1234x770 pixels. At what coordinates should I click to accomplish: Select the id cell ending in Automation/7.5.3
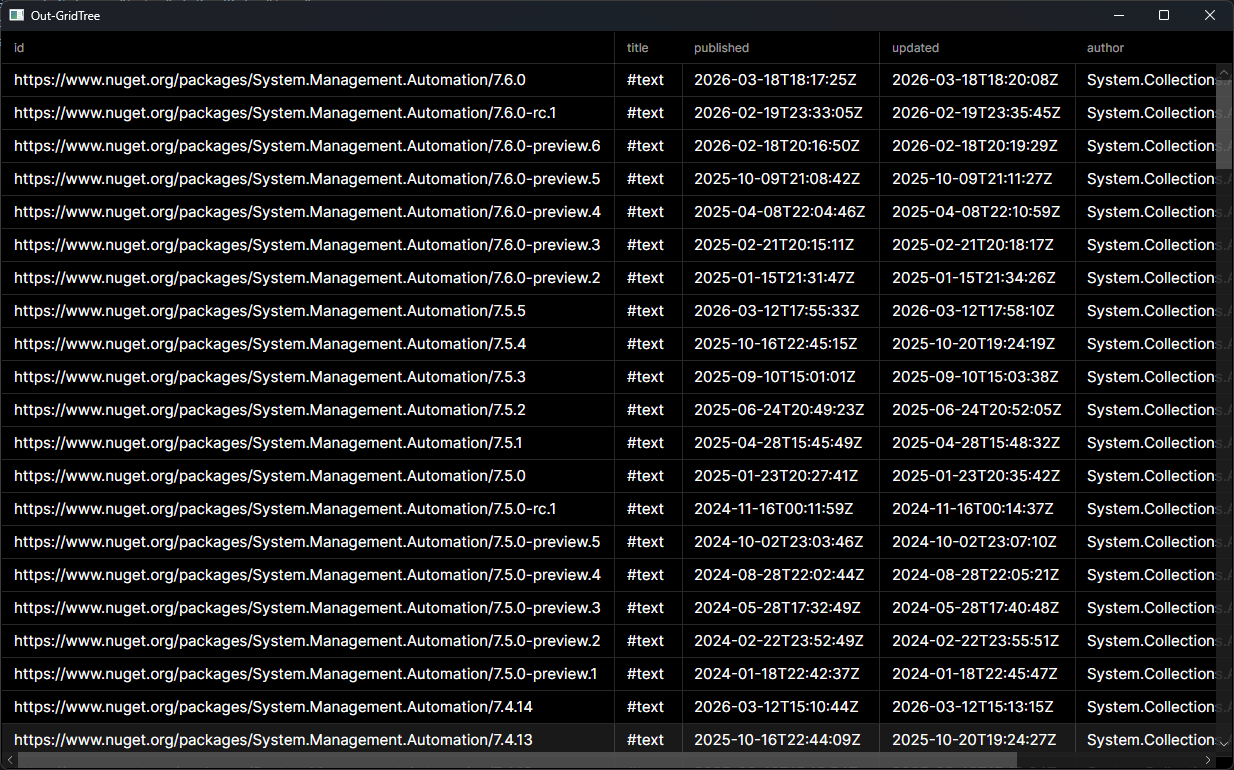pyautogui.click(x=307, y=377)
